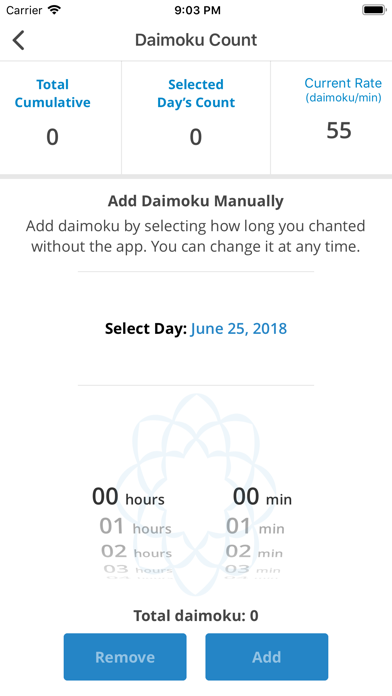Tap the 00 min picker row
Viewport: 392px width, 696px height.
(262, 497)
